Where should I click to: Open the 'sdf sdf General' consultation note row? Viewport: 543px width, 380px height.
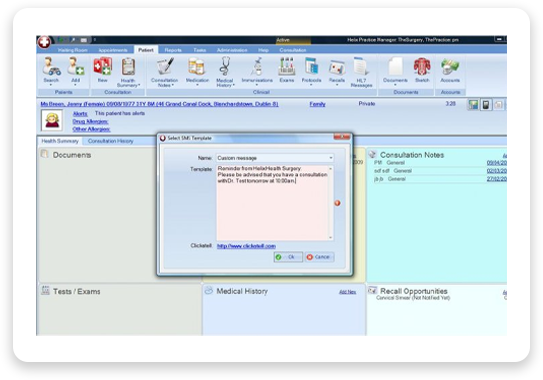(x=440, y=171)
